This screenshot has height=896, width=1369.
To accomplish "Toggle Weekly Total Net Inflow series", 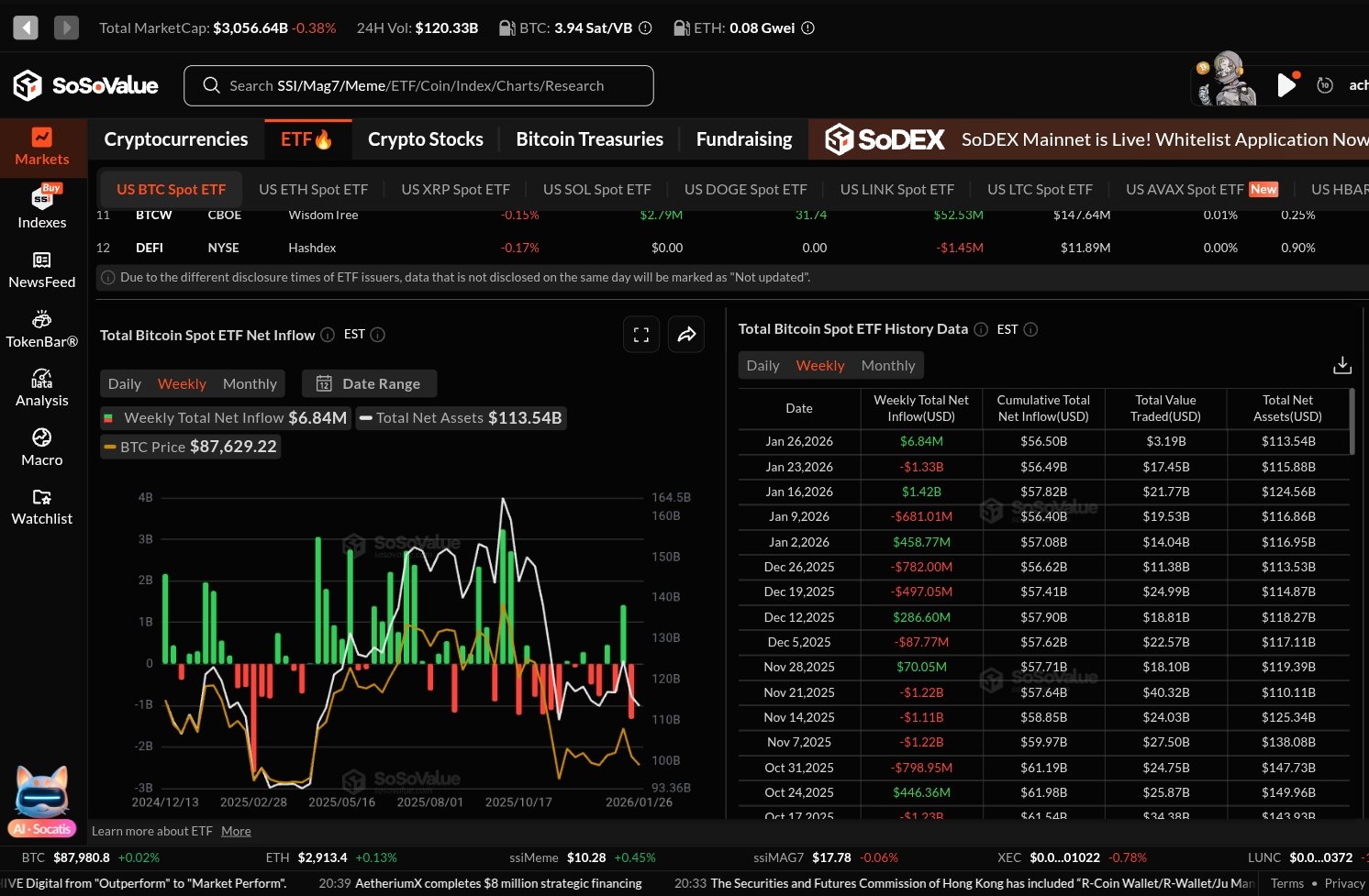I will point(226,418).
